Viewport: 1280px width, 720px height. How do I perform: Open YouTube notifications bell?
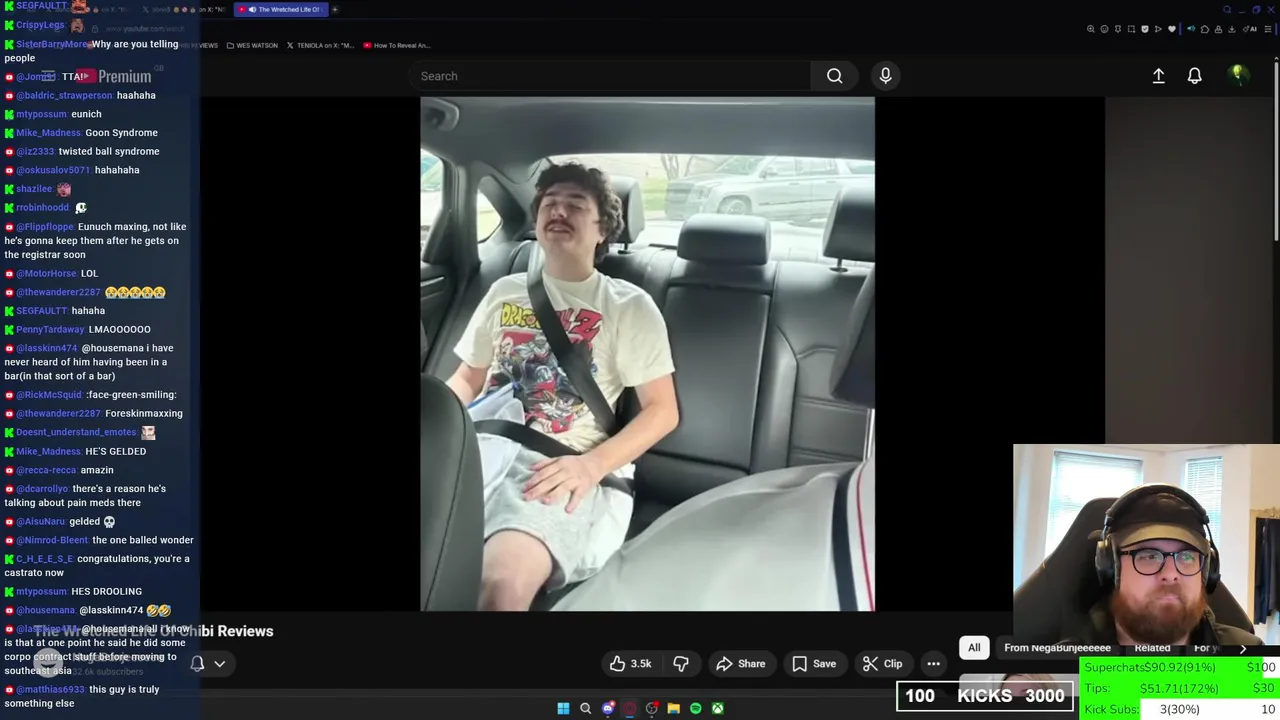(1194, 76)
